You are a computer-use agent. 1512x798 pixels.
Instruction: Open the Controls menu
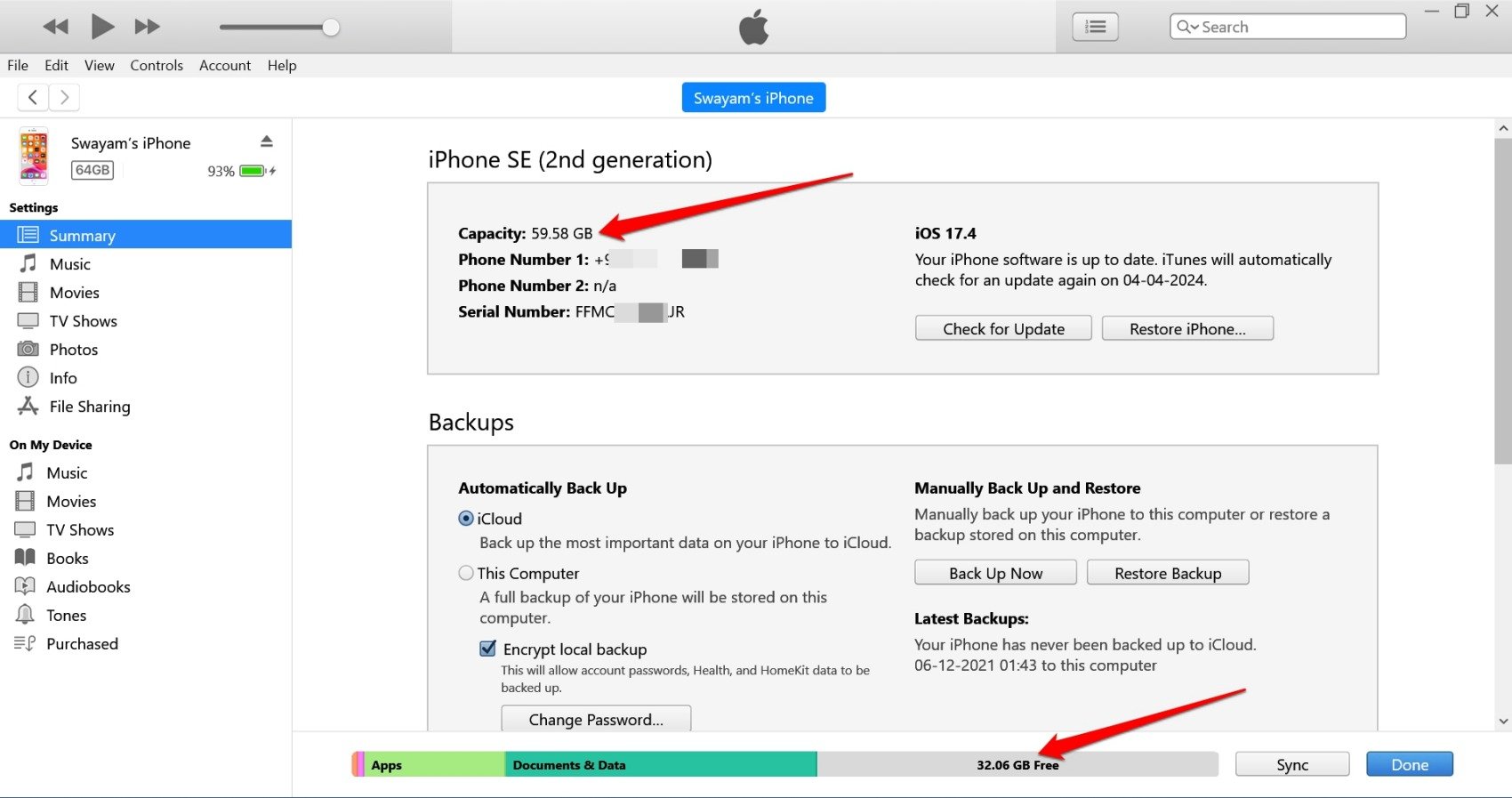(157, 65)
